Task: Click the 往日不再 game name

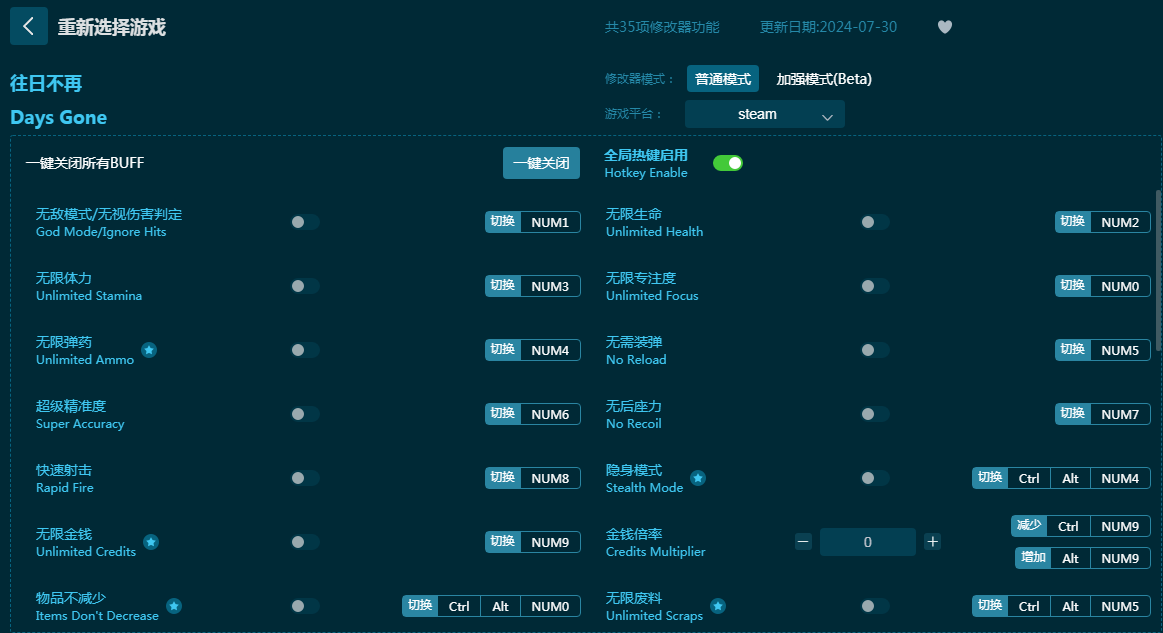Action: 46,83
